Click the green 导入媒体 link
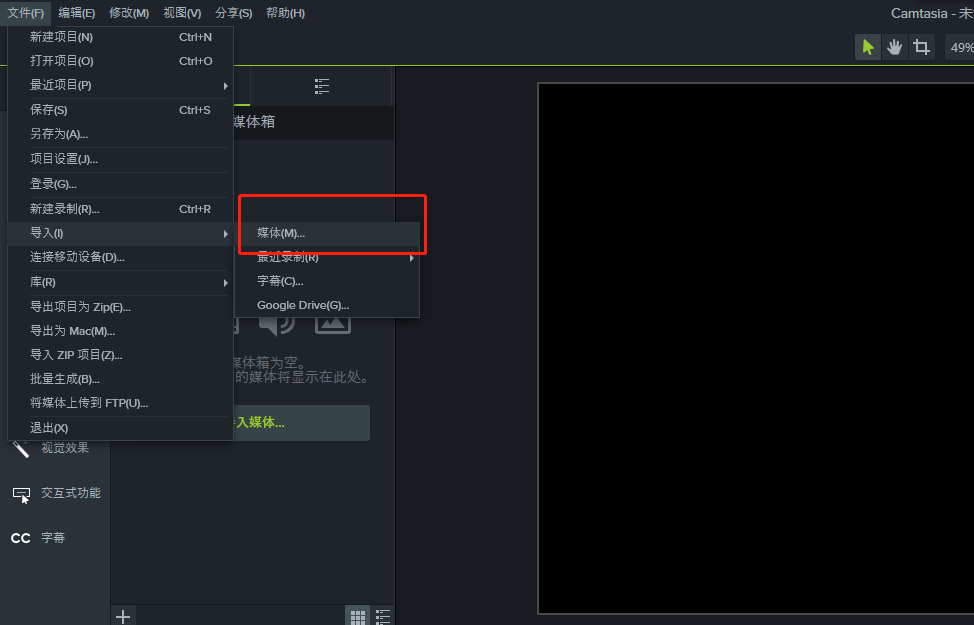Image resolution: width=974 pixels, height=625 pixels. pyautogui.click(x=300, y=422)
